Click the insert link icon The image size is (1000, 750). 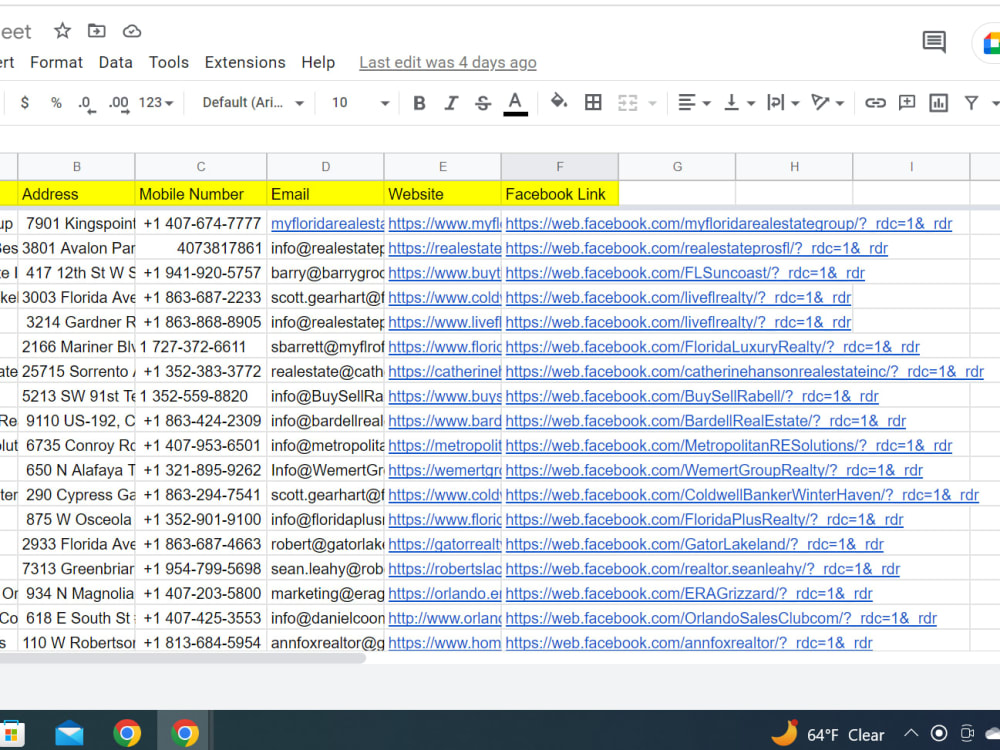point(875,103)
